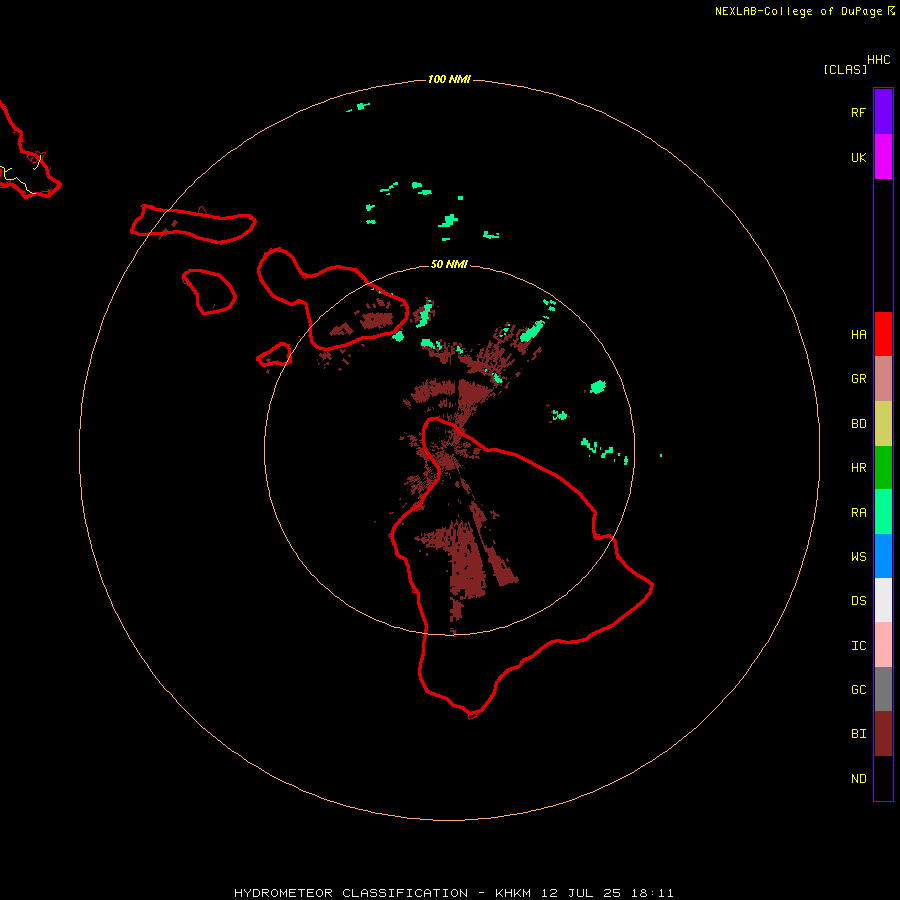Click the magenta UK legend swatch
This screenshot has height=900, width=900.
point(883,157)
